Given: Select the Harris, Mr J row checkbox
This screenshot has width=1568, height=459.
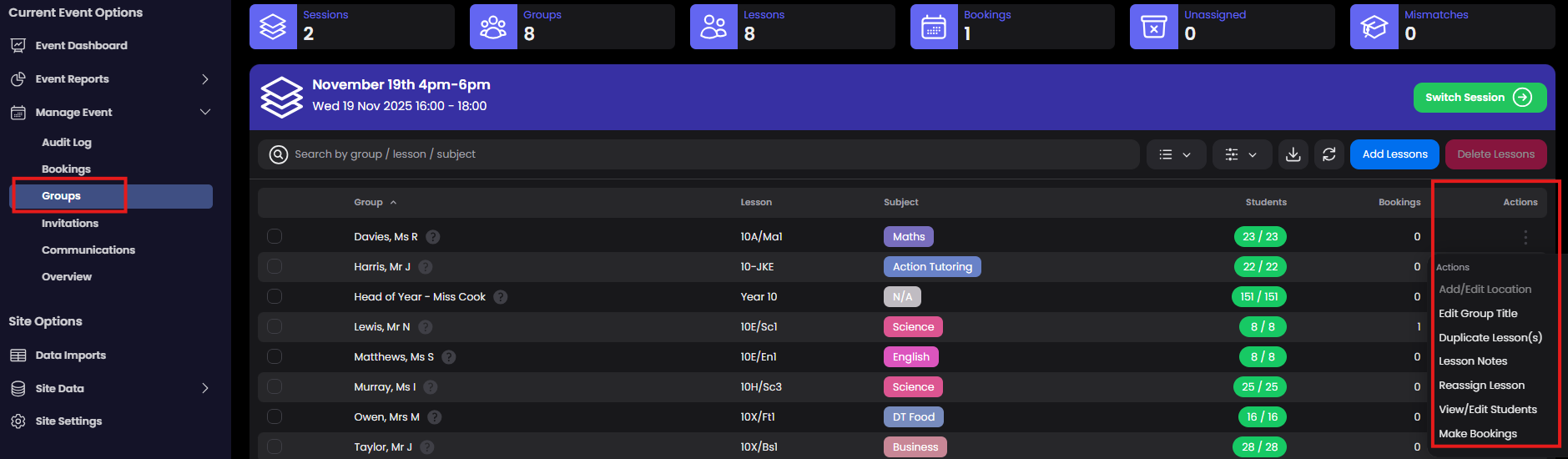Looking at the screenshot, I should click(x=275, y=266).
